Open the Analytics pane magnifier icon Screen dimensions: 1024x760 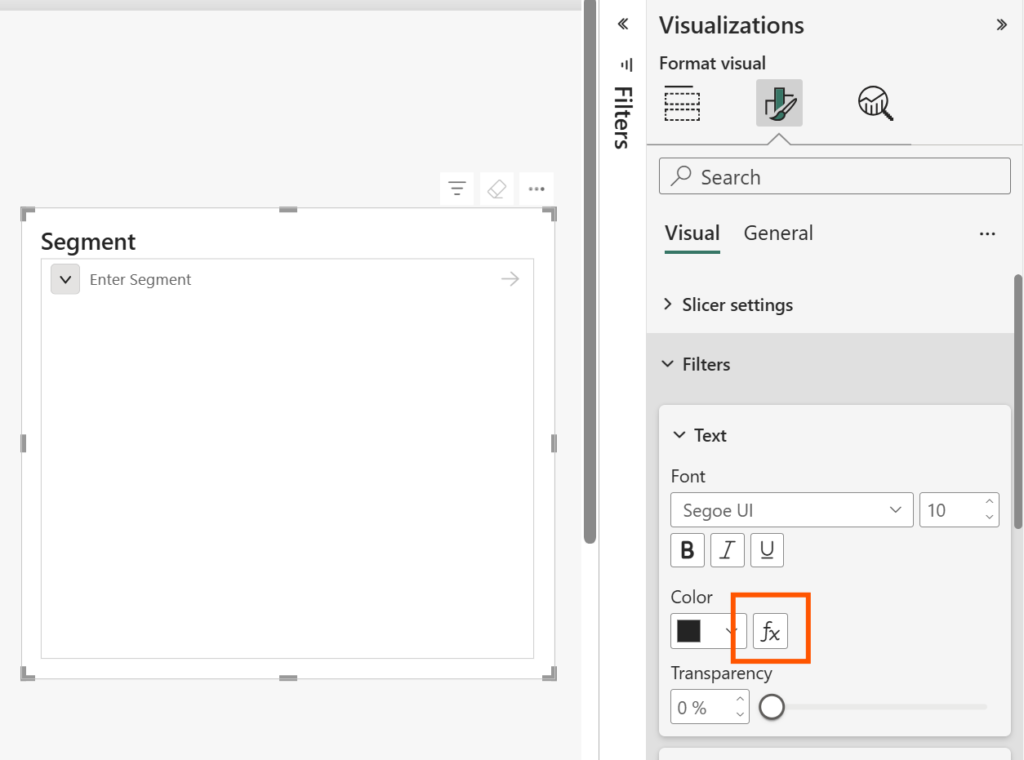[x=874, y=103]
